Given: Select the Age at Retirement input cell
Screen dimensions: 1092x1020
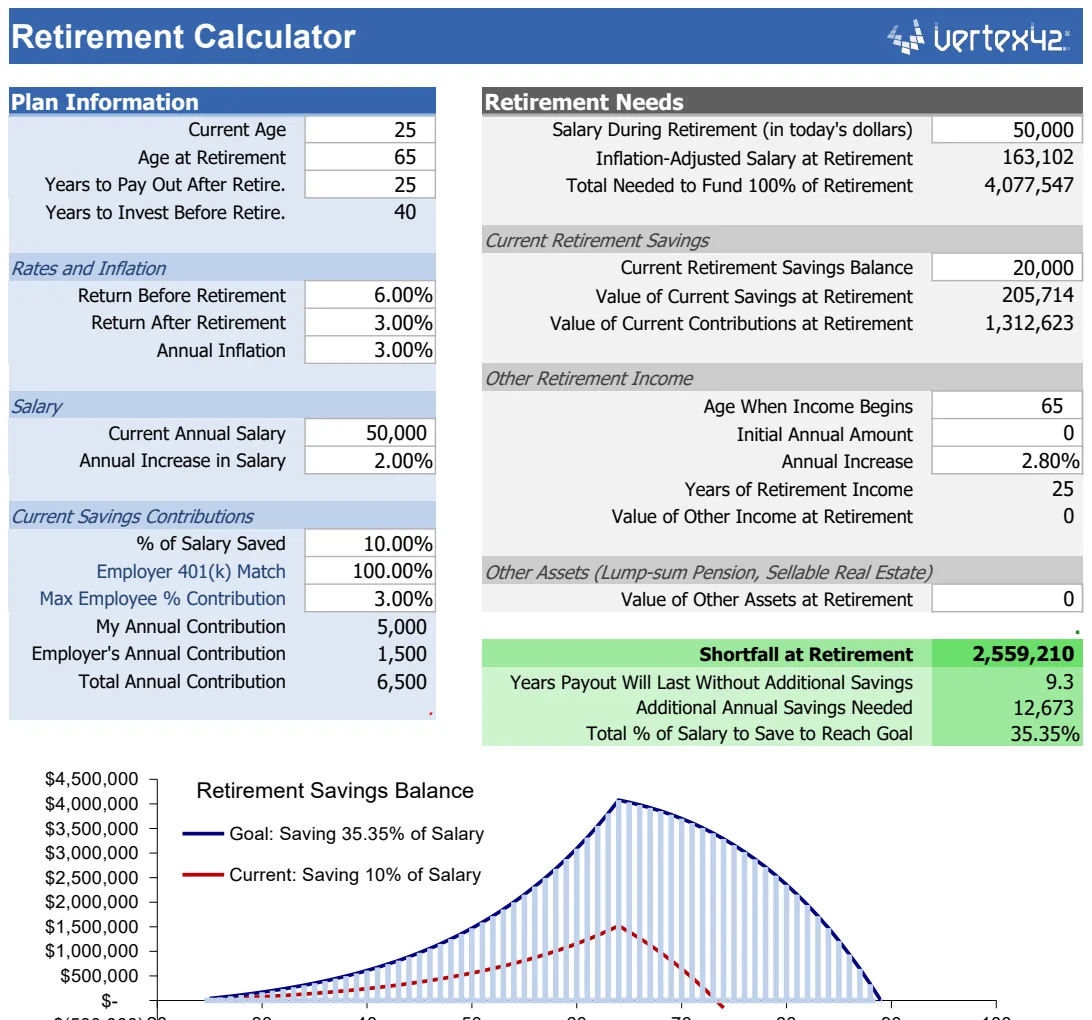Looking at the screenshot, I should coord(370,157).
